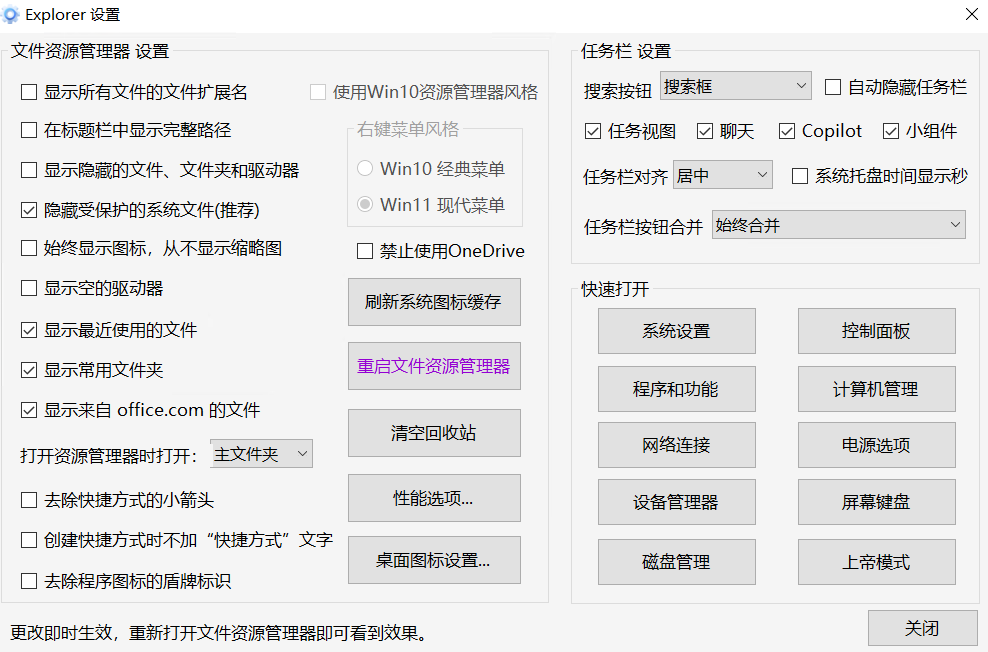打开"任务栏按钮合并"下拉框
The height and width of the screenshot is (652, 988).
coord(838,225)
